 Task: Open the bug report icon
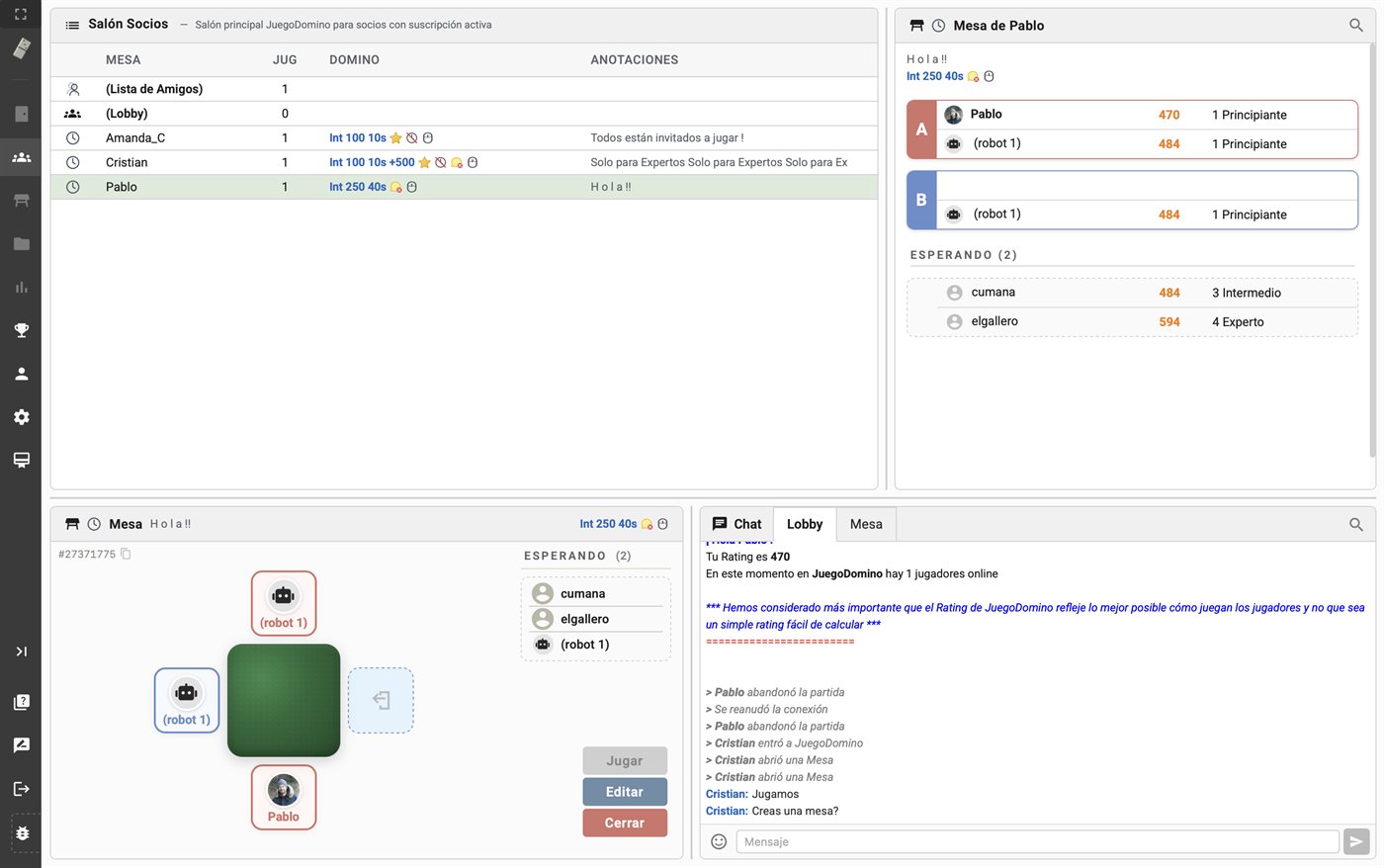(21, 833)
